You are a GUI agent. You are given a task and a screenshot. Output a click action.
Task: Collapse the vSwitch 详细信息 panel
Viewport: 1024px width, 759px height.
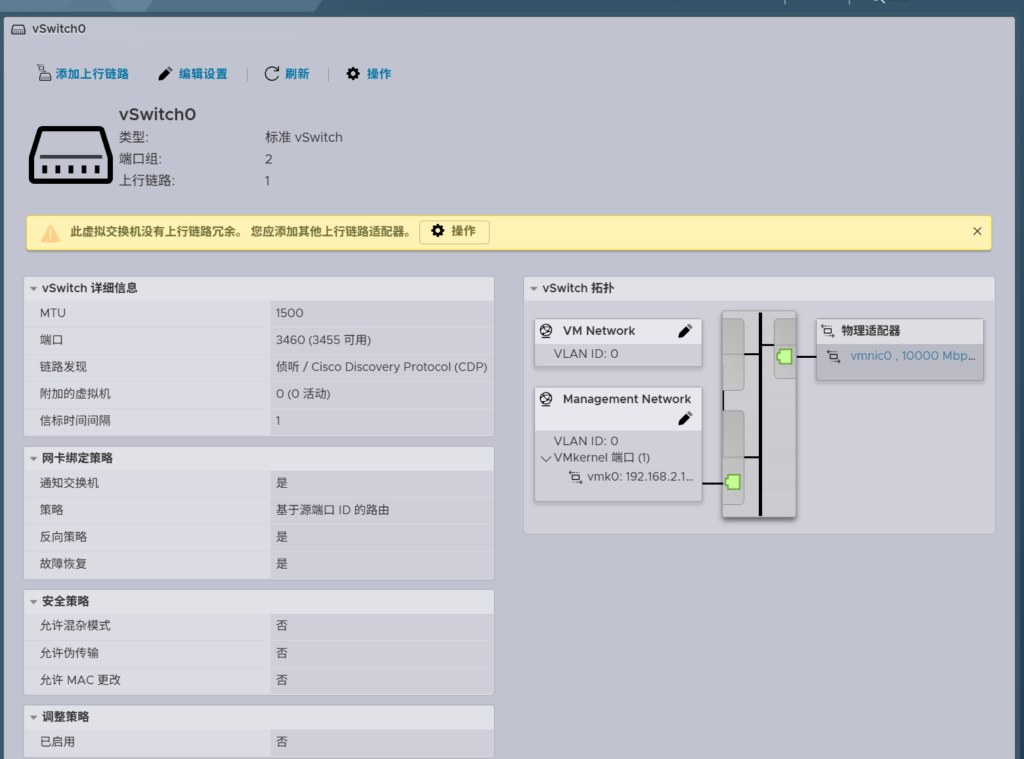pos(34,288)
